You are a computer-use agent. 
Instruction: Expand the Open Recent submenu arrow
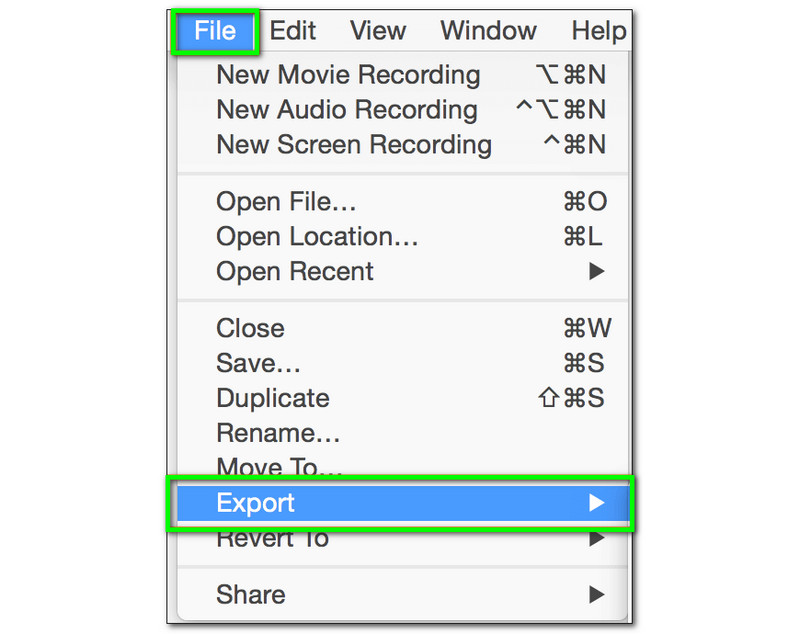pyautogui.click(x=597, y=271)
